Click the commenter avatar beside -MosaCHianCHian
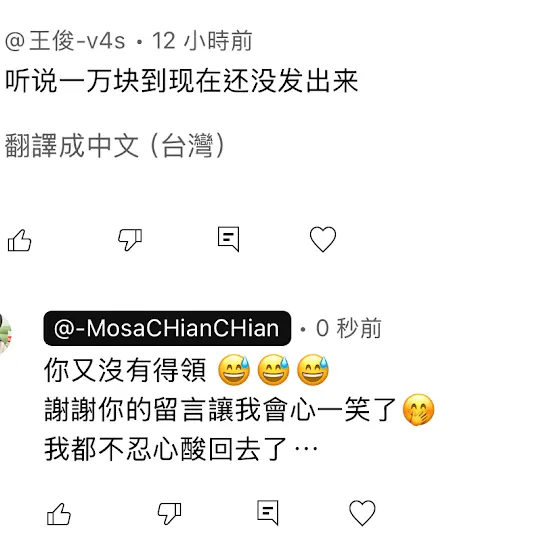 click(x=5, y=334)
